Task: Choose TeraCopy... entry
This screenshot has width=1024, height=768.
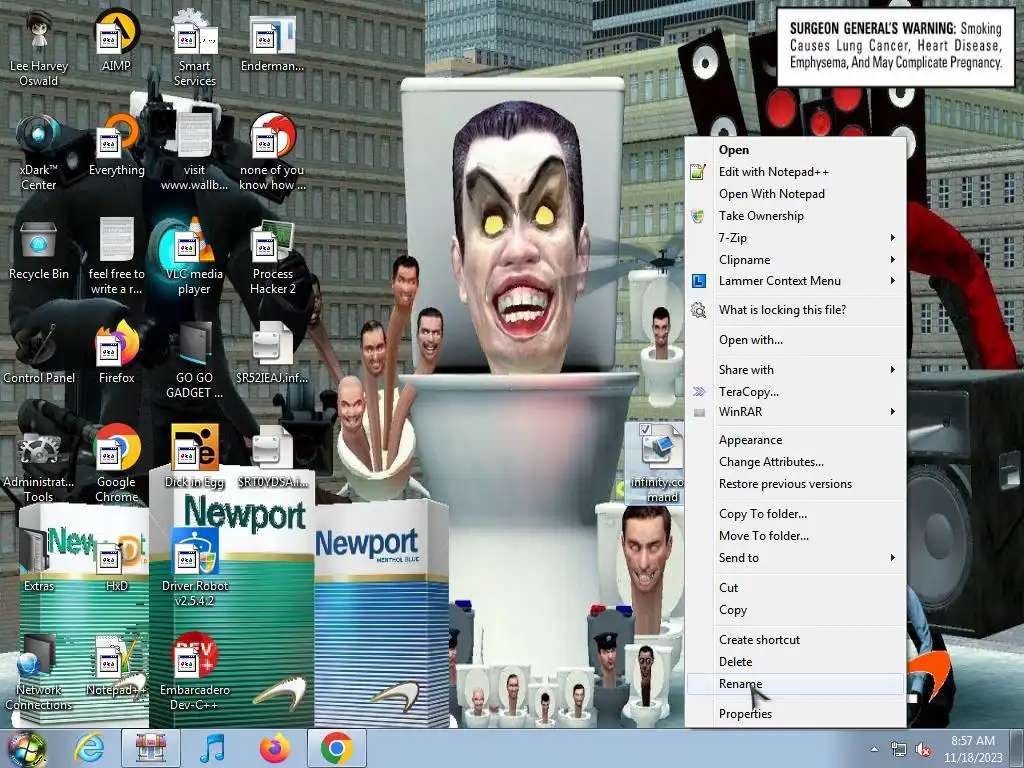Action: [796, 392]
